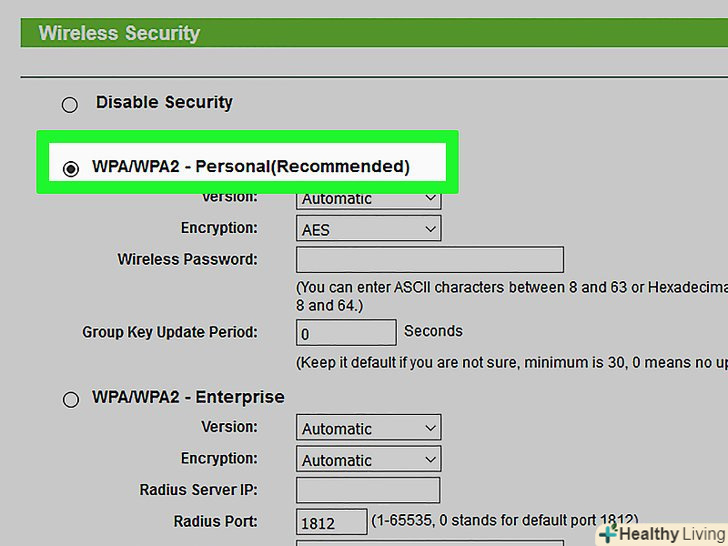728x546 pixels.
Task: Click the Wireless Password field
Action: point(429,260)
